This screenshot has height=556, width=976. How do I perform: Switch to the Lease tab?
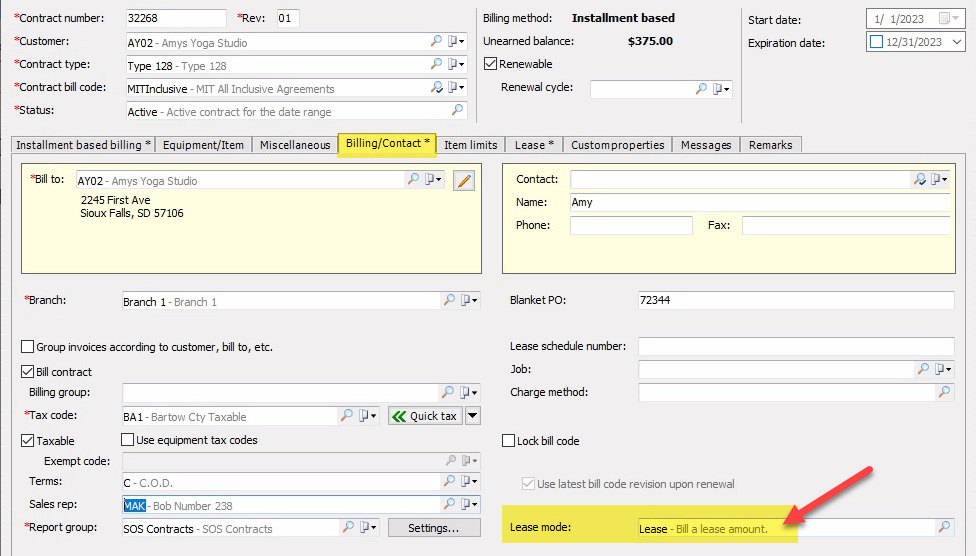point(534,145)
